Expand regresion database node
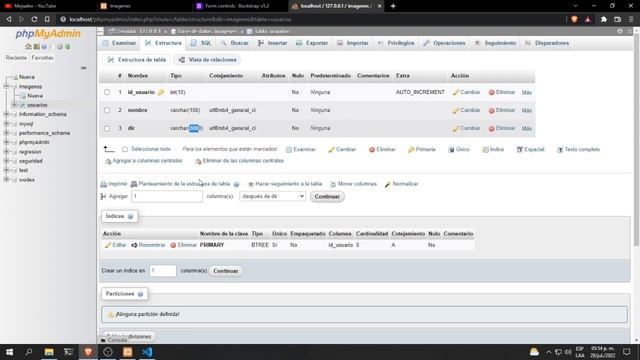 6,152
